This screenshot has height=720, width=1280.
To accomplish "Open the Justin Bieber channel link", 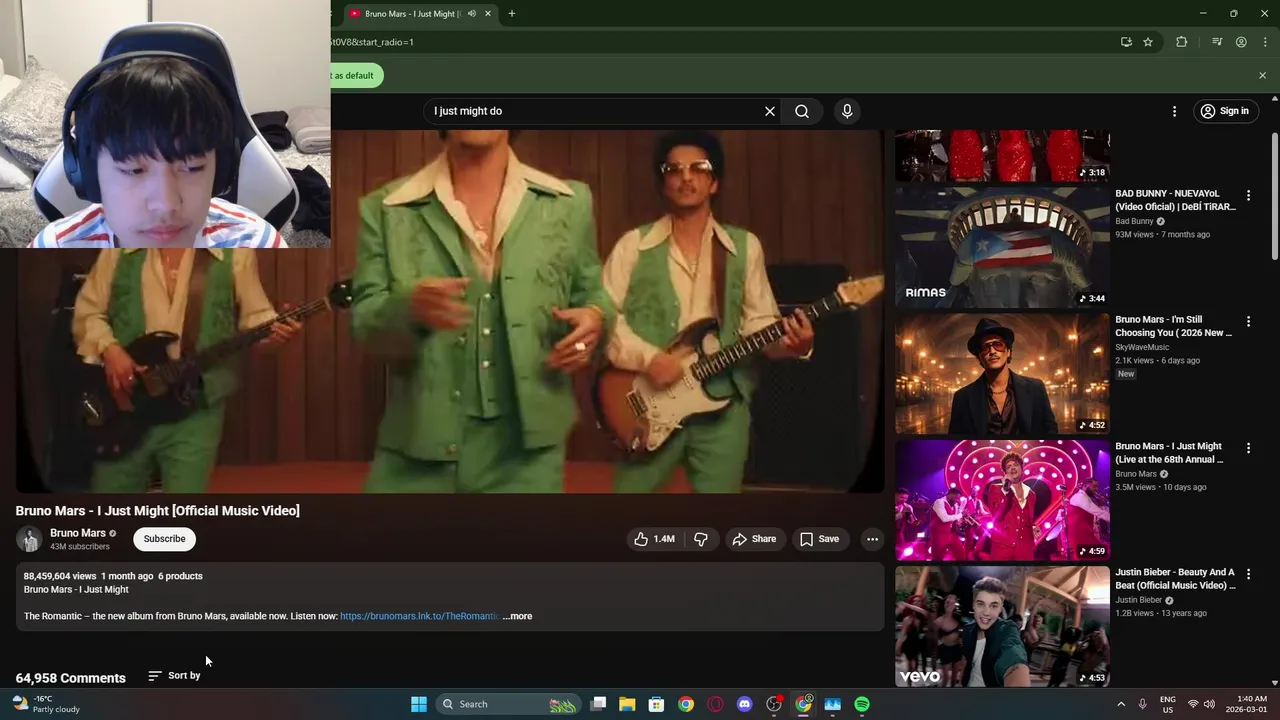I will 1138,600.
